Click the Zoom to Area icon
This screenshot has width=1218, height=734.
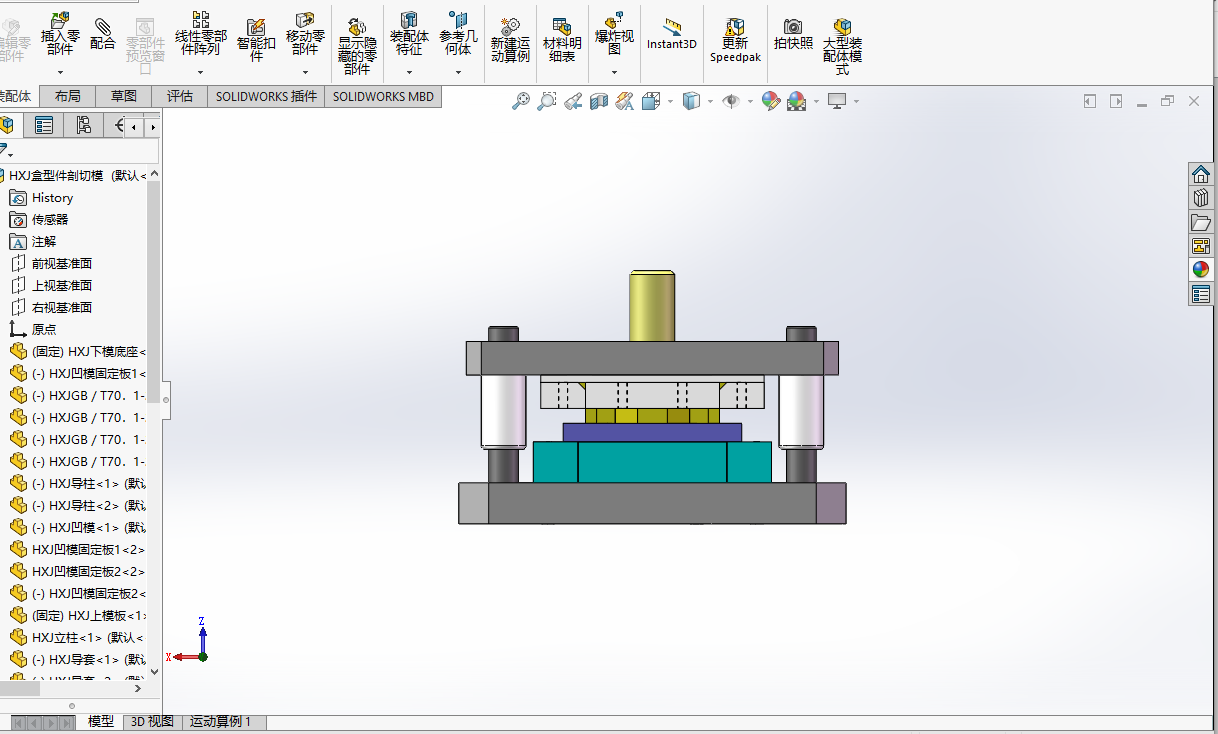tap(547, 101)
